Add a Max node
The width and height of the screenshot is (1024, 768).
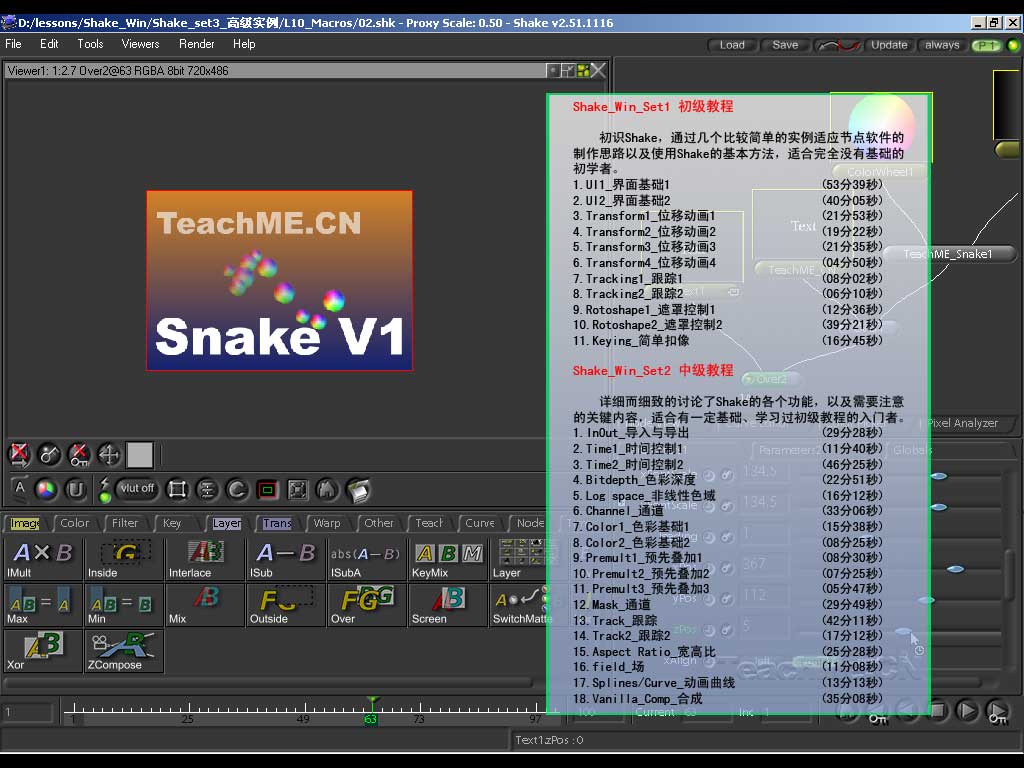pyautogui.click(x=42, y=605)
